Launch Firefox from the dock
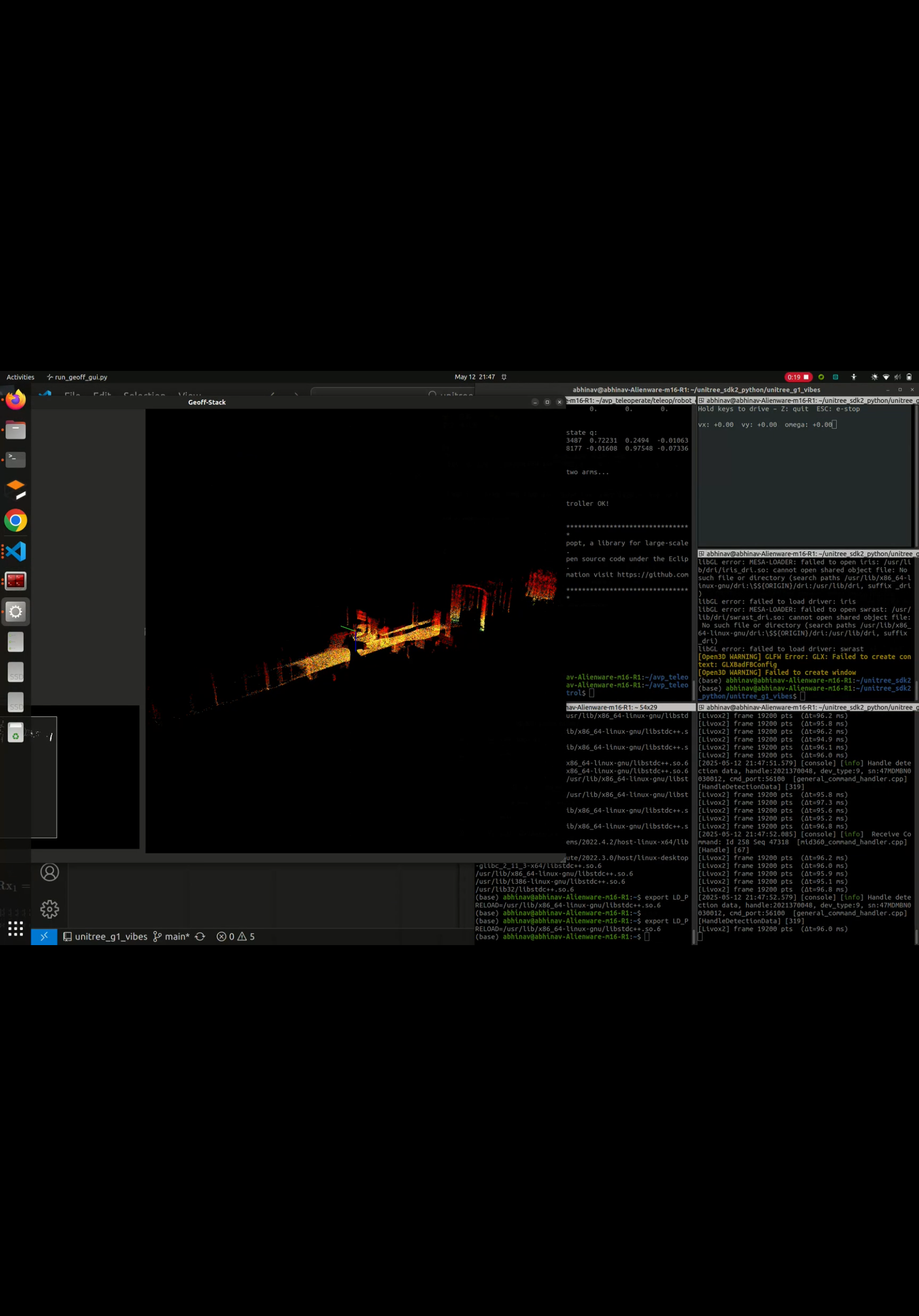This screenshot has height=1316, width=919. tap(15, 400)
